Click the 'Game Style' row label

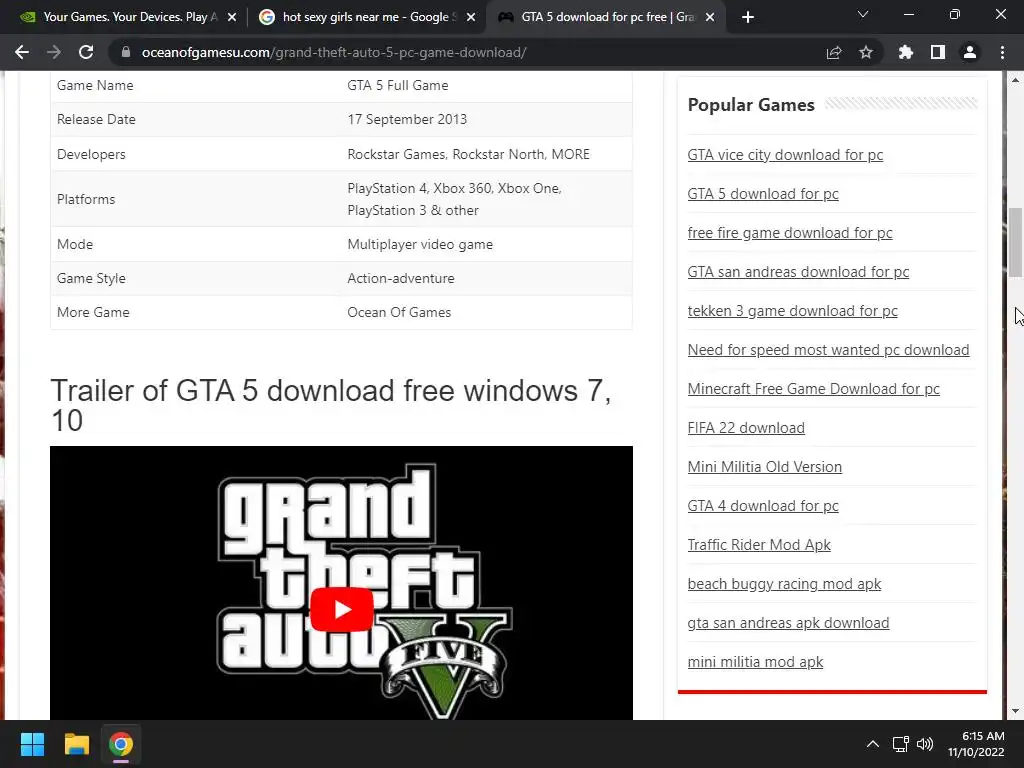click(91, 278)
